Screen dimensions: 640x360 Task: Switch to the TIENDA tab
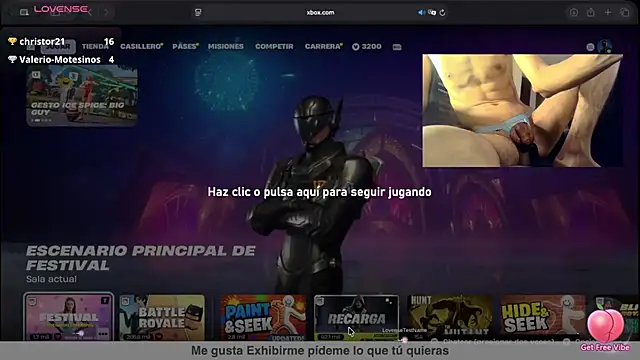coord(95,47)
